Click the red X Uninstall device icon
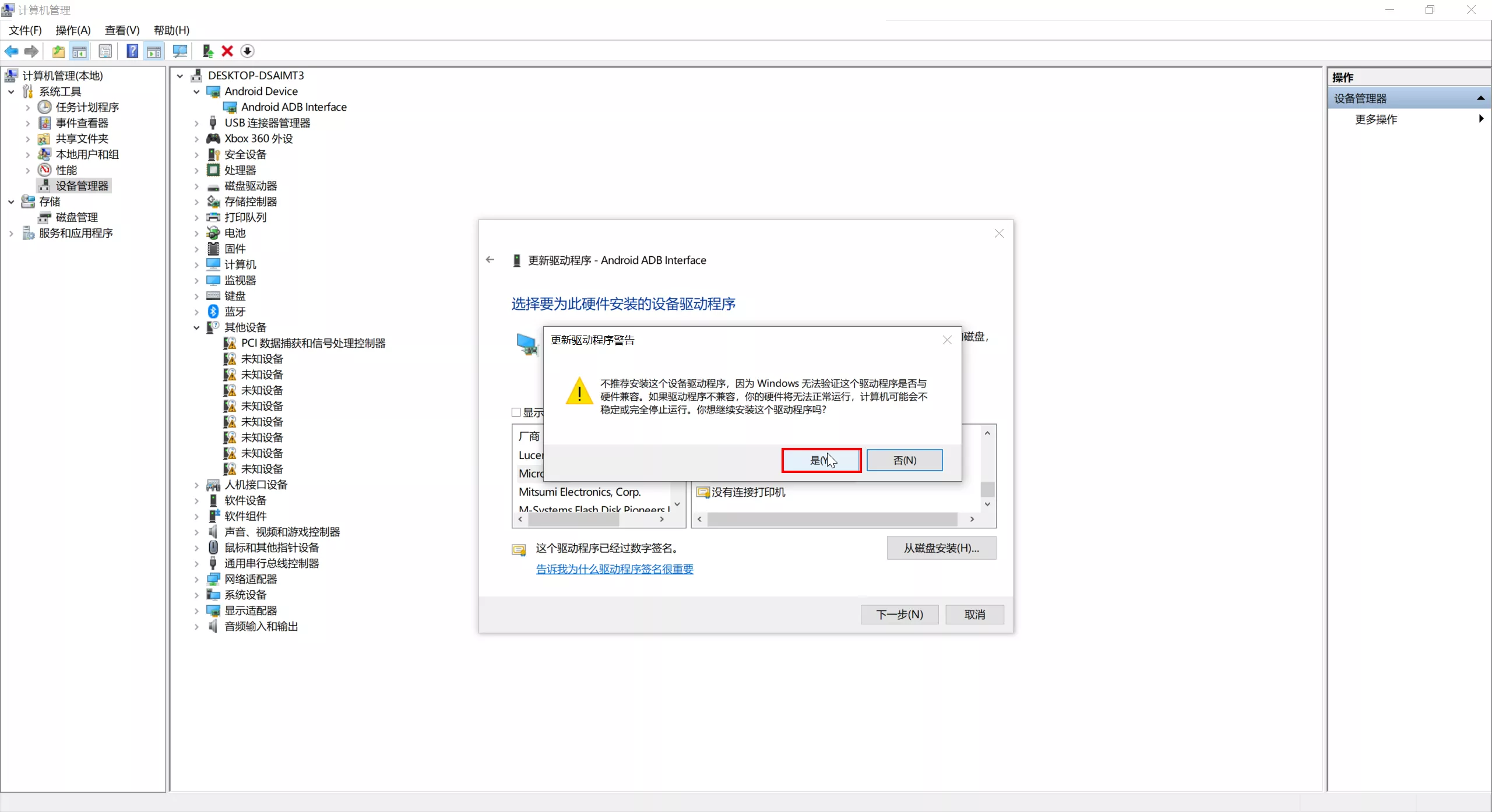 (227, 51)
